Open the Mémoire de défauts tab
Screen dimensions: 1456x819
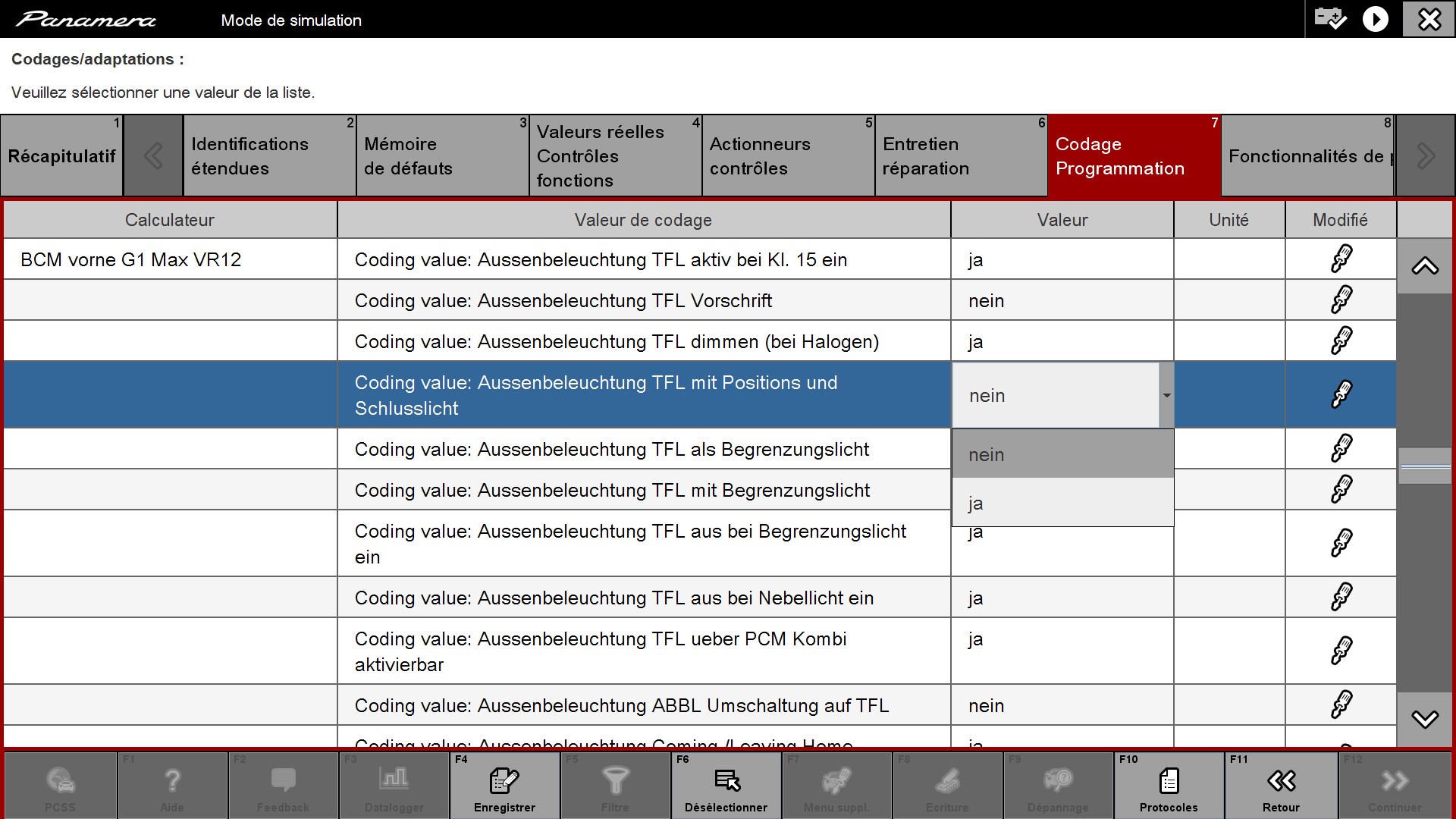coord(442,156)
